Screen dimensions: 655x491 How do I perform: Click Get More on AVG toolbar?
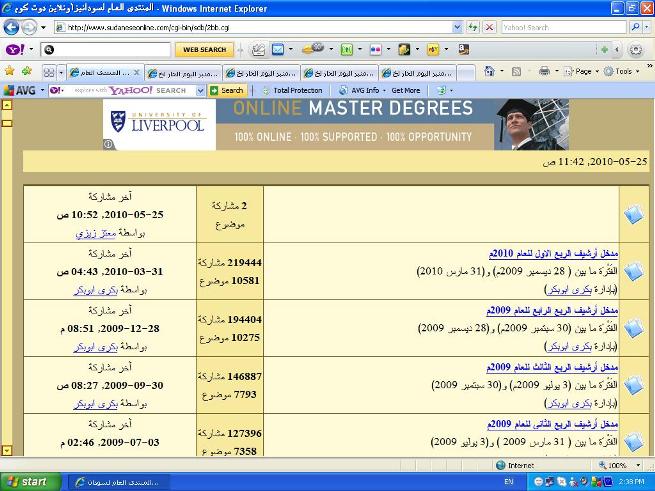[x=406, y=90]
